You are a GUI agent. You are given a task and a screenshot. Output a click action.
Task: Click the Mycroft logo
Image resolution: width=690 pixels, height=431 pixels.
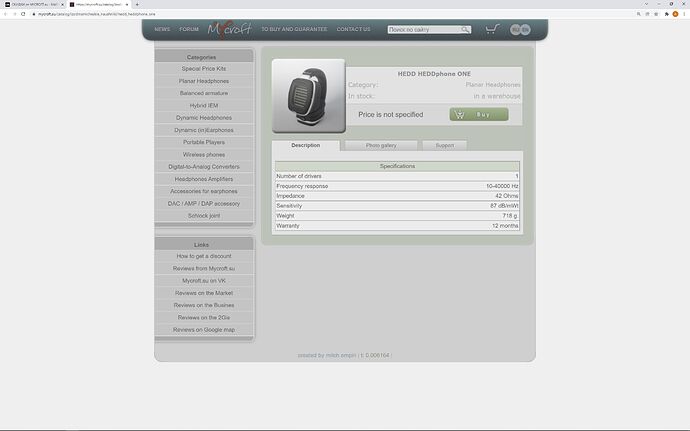[x=229, y=29]
